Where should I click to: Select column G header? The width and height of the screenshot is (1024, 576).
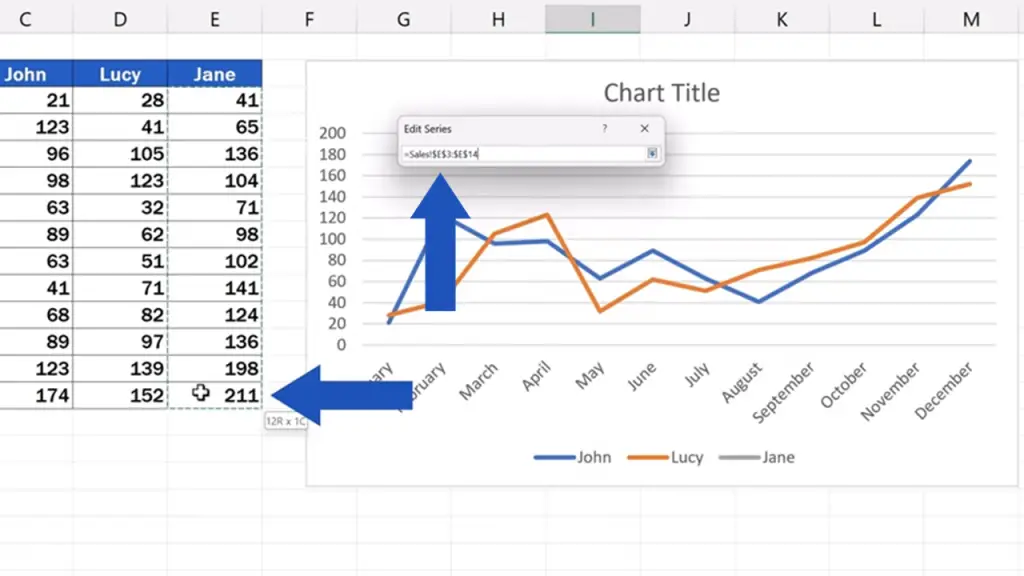click(x=404, y=19)
